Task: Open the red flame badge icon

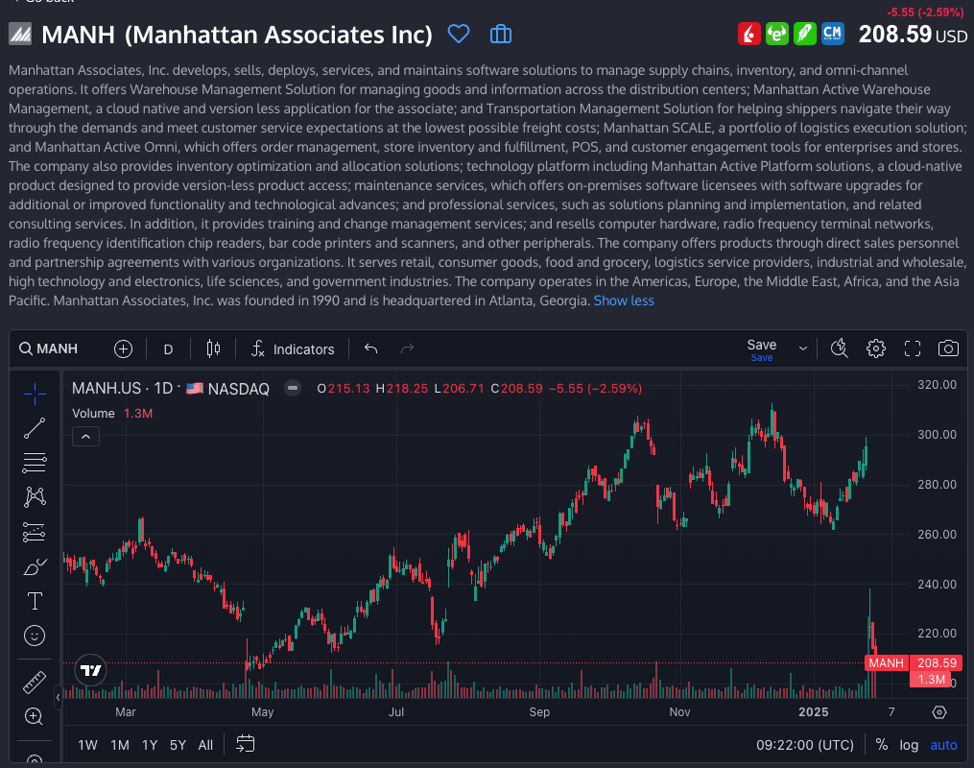Action: (749, 34)
